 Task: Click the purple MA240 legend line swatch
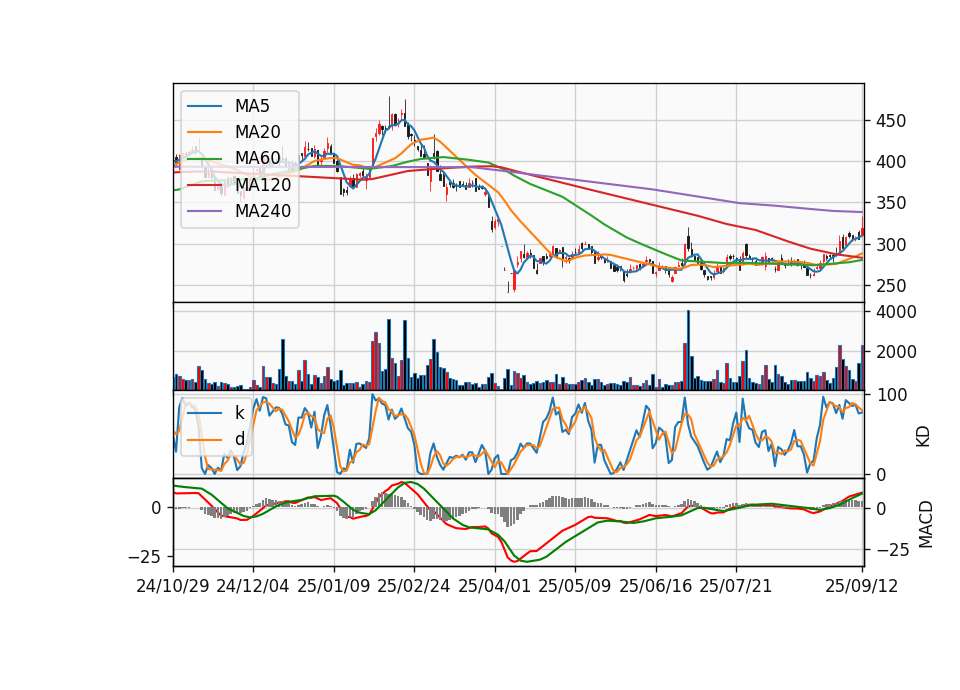[x=204, y=211]
